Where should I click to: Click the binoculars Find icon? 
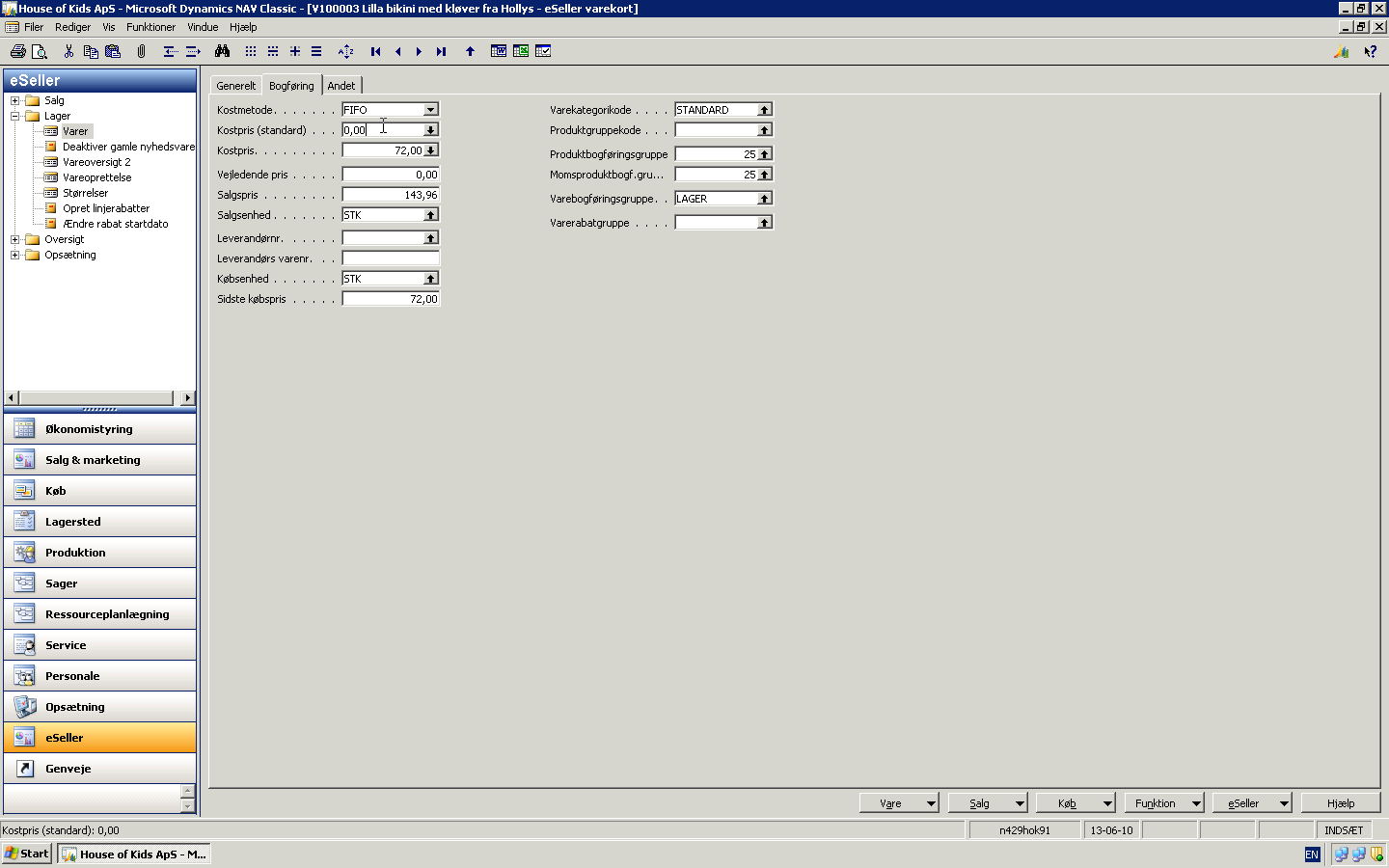[x=222, y=51]
